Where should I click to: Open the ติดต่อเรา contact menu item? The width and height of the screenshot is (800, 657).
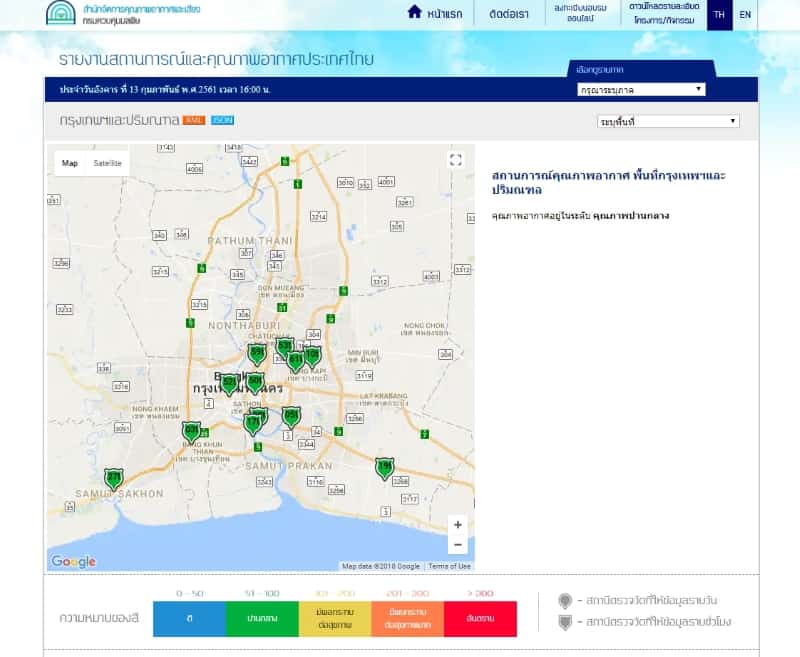point(510,14)
